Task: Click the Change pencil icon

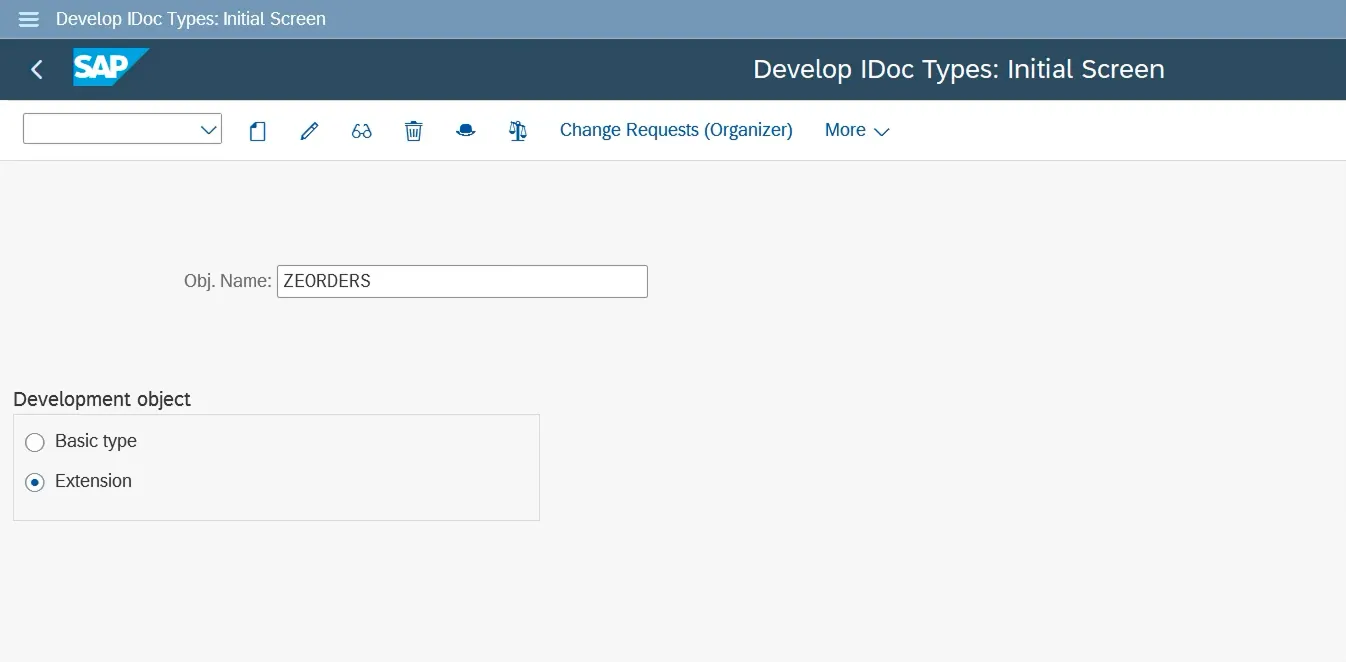Action: tap(309, 131)
